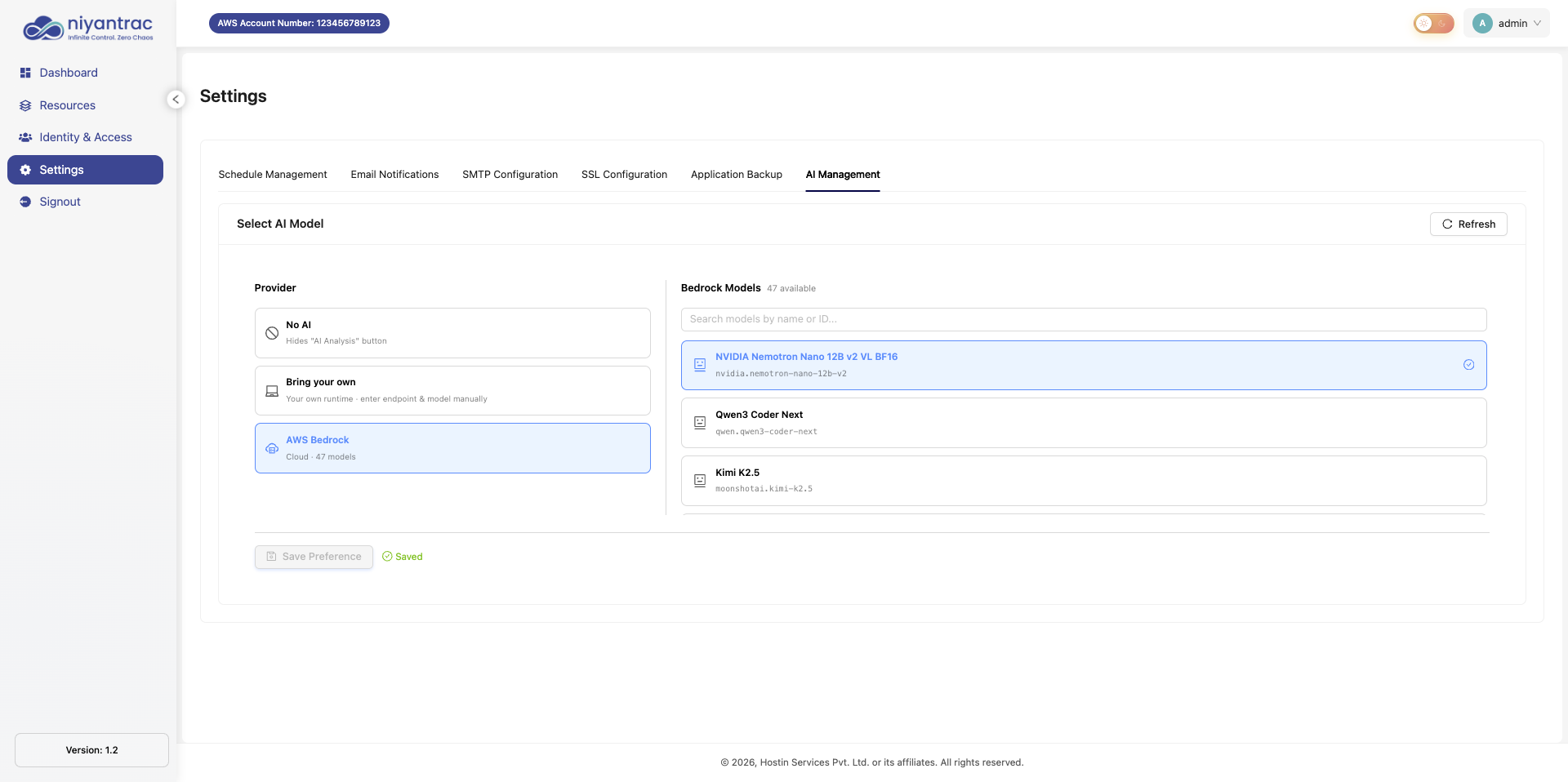Click the Save Preference button
Screen dimensions: 1568x782
pyautogui.click(x=314, y=557)
